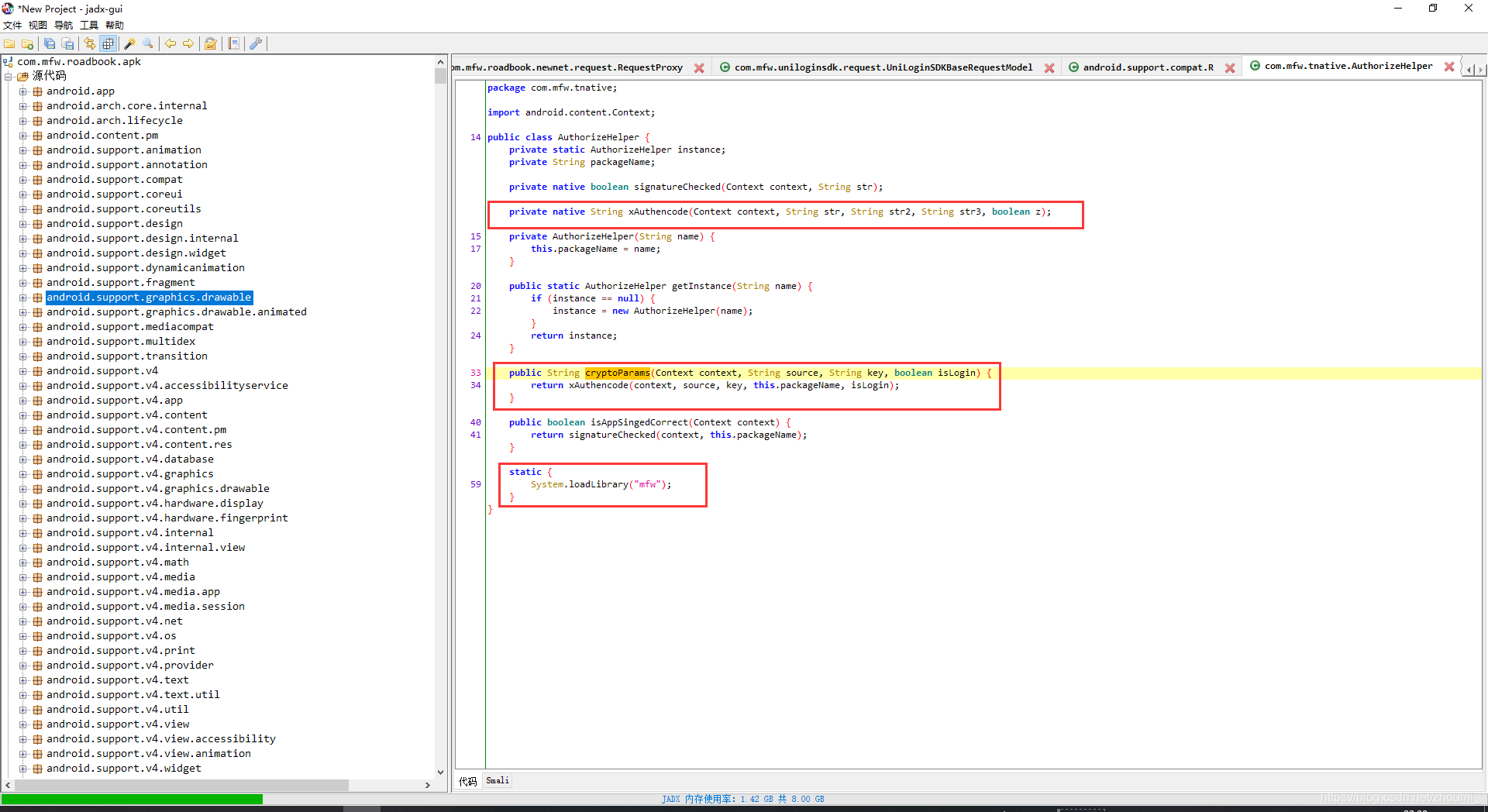Click the sync with editor arrows icon
1488x812 pixels.
(90, 44)
